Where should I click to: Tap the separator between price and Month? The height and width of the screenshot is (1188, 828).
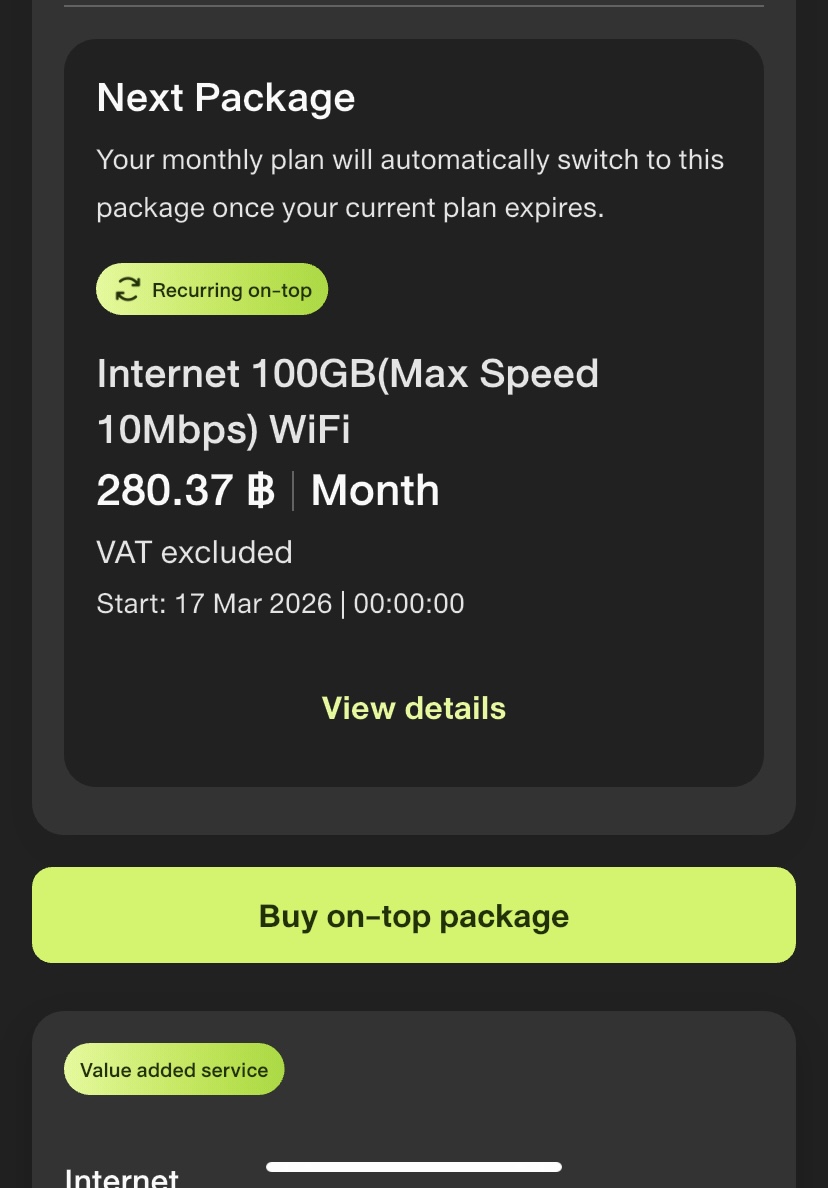coord(293,491)
